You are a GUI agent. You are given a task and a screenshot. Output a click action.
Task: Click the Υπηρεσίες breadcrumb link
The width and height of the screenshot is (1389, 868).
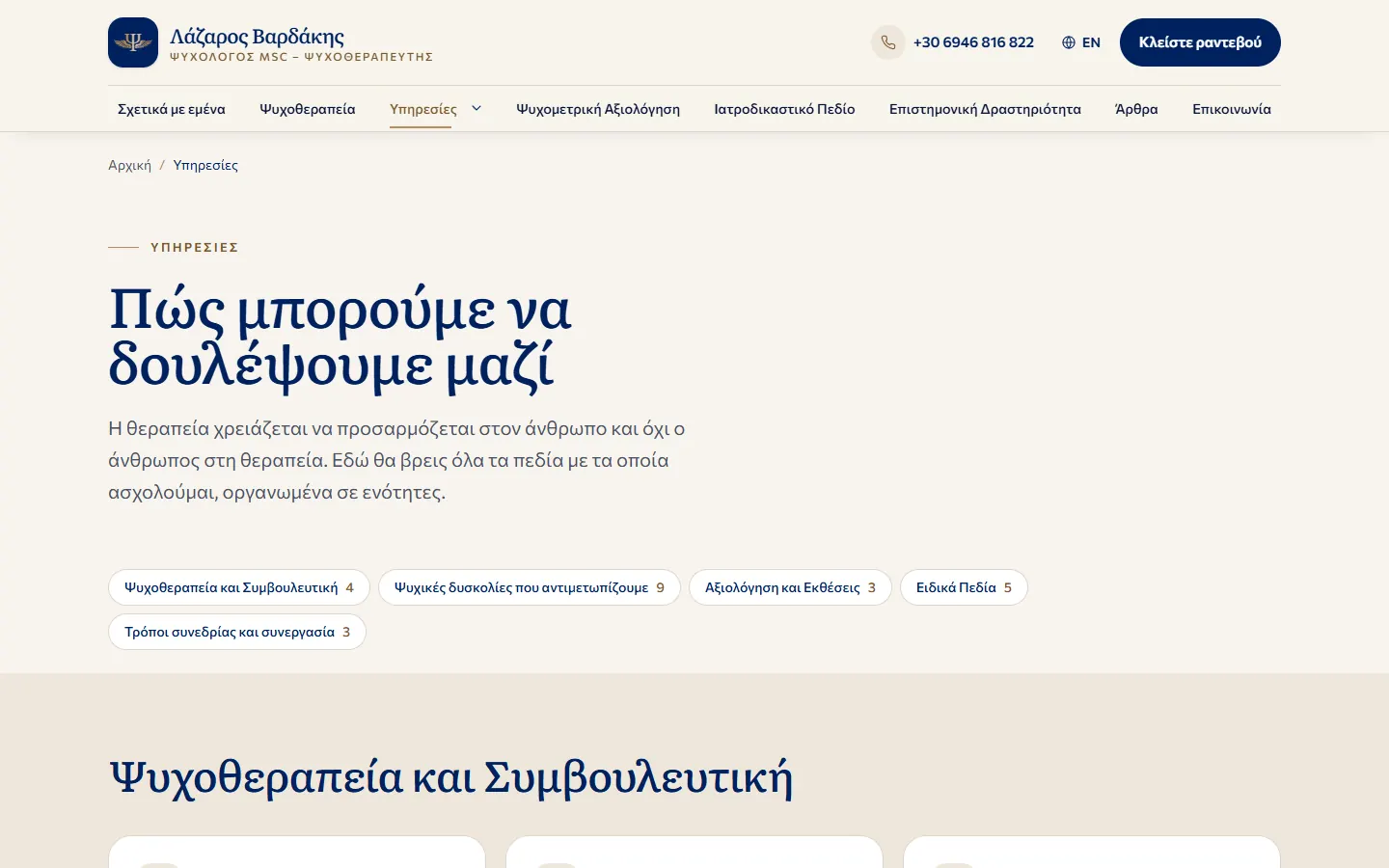205,165
